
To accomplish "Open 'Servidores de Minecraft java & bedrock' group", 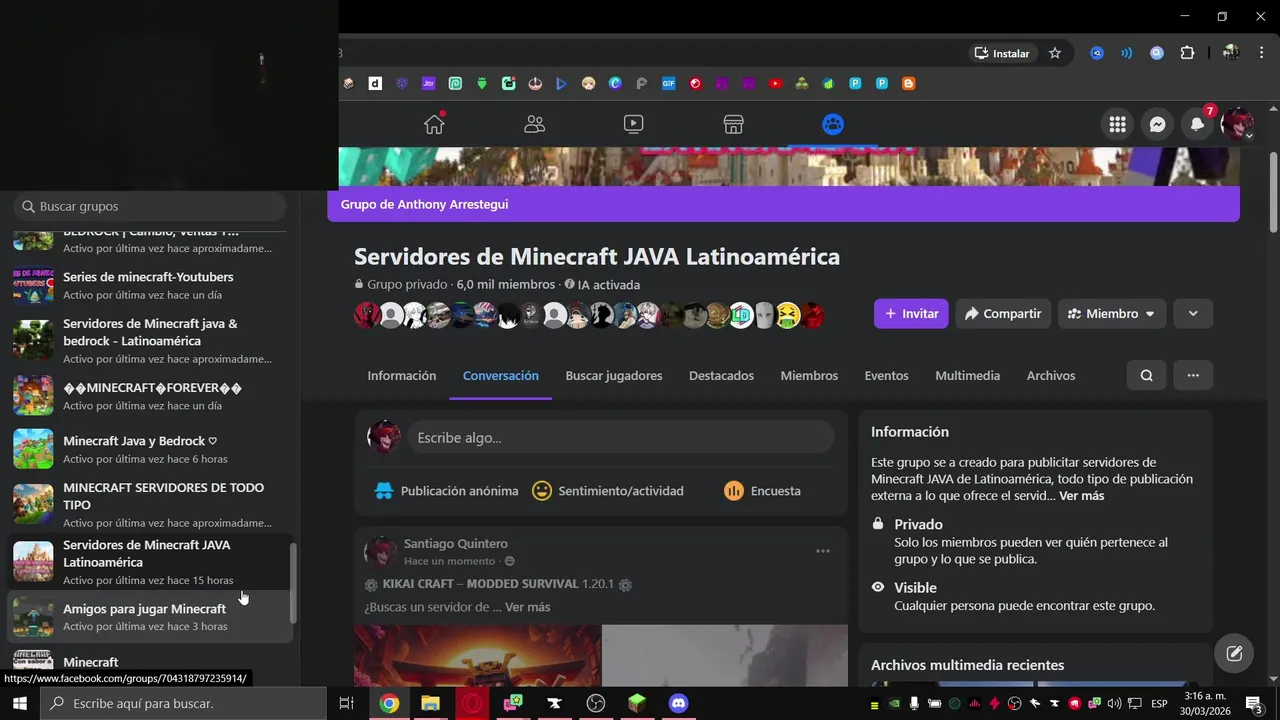I will coord(150,341).
